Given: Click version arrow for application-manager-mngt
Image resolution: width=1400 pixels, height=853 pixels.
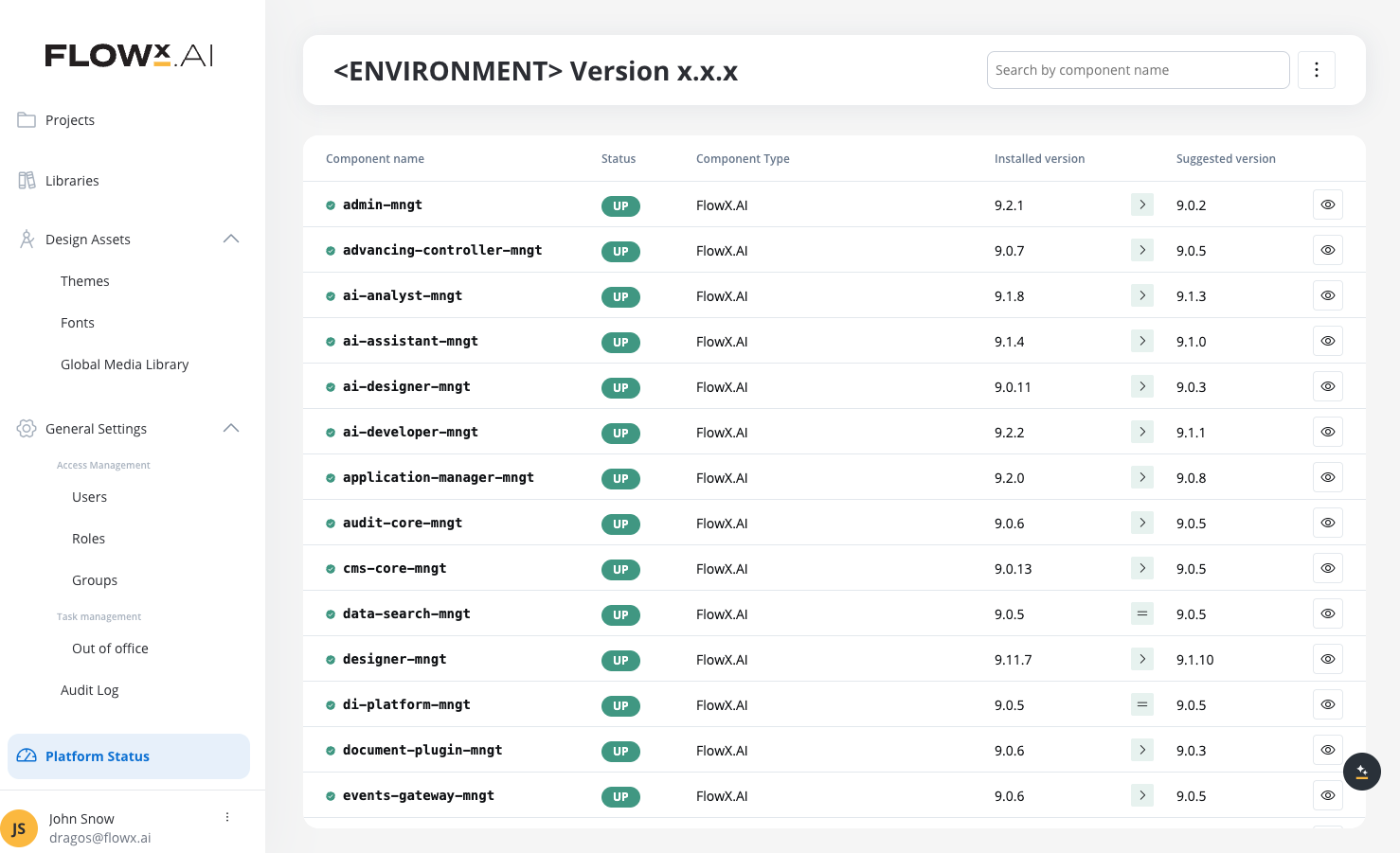Looking at the screenshot, I should tap(1142, 477).
